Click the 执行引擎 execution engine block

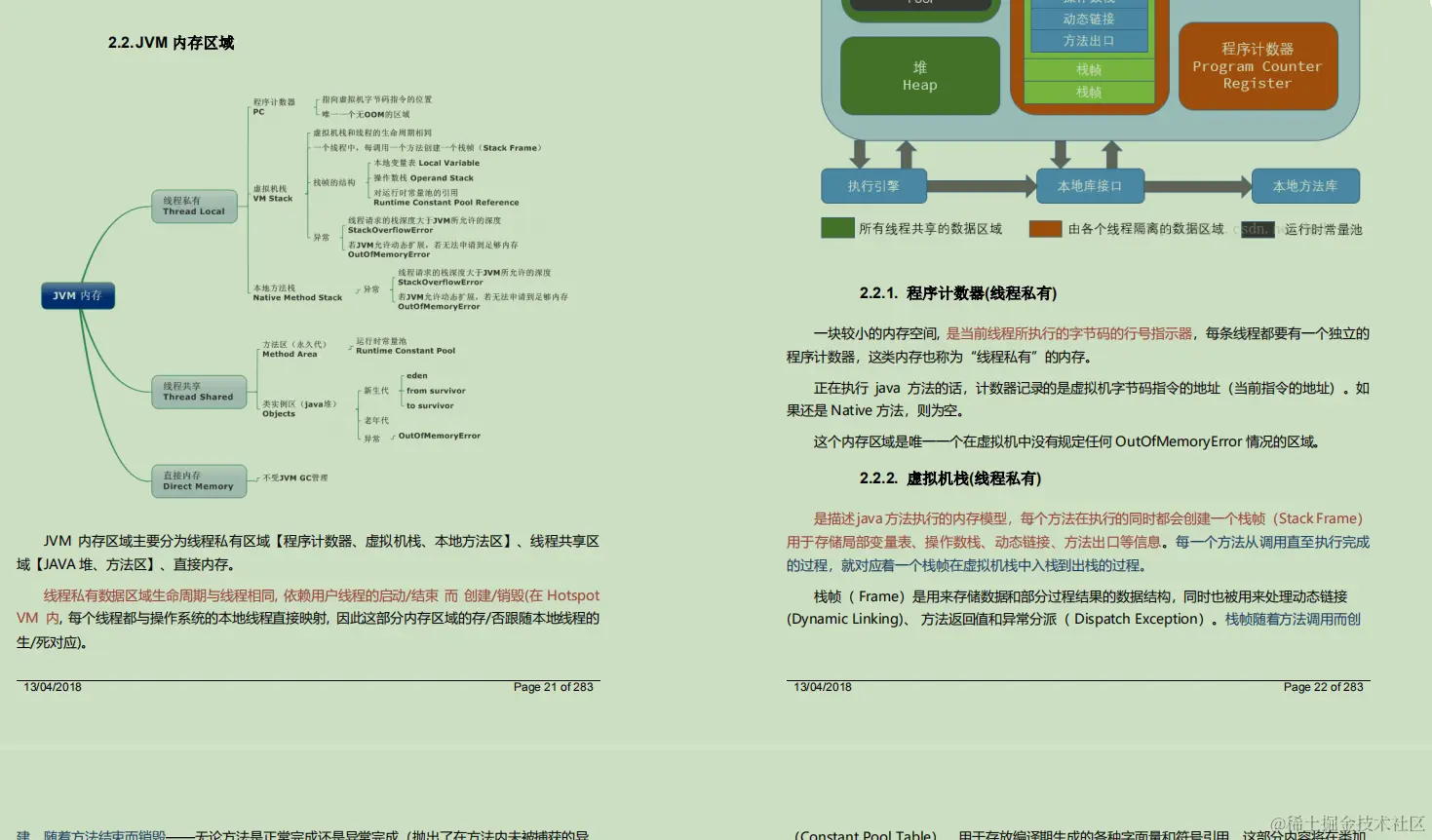pos(873,185)
